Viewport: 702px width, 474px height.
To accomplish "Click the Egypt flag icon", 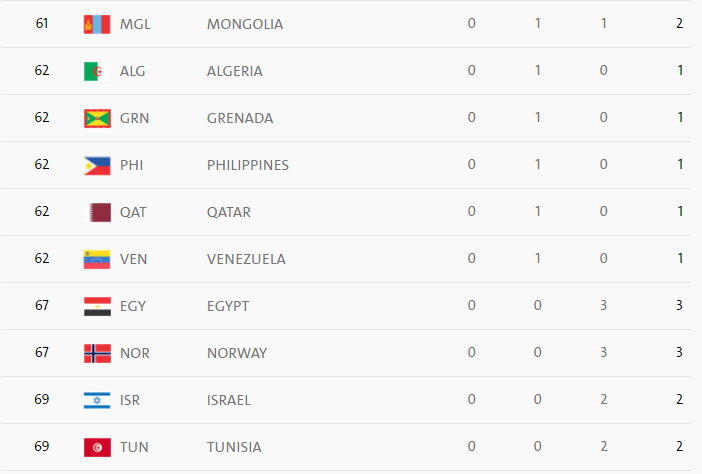I will point(96,306).
